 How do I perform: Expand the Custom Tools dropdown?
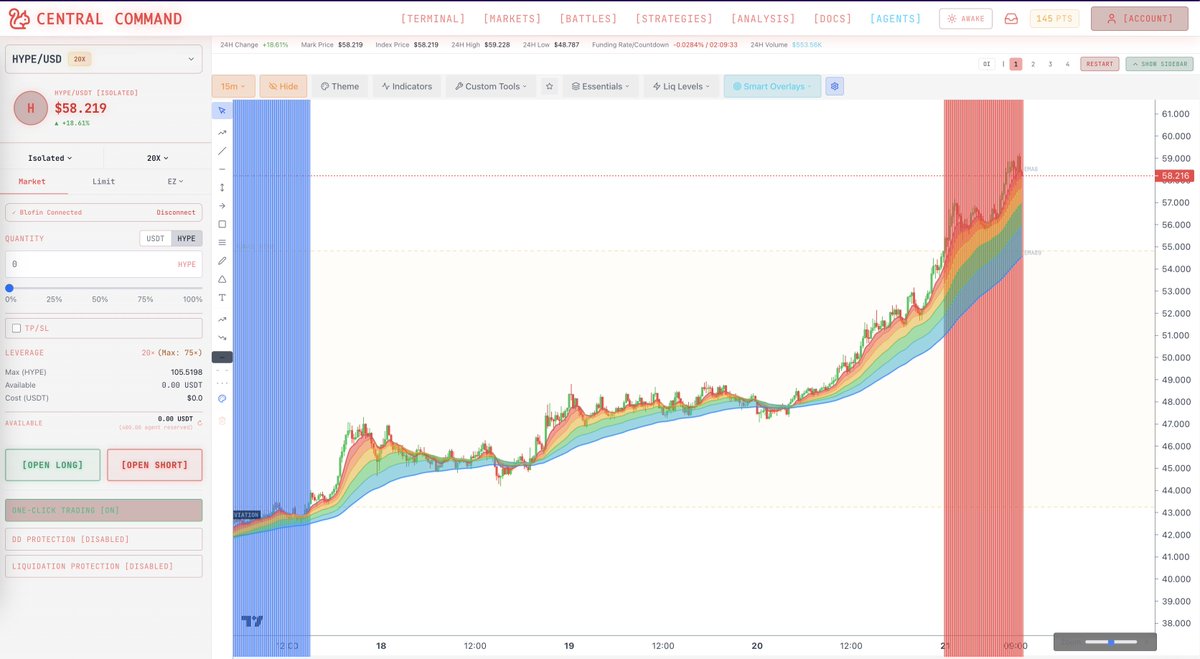click(490, 86)
